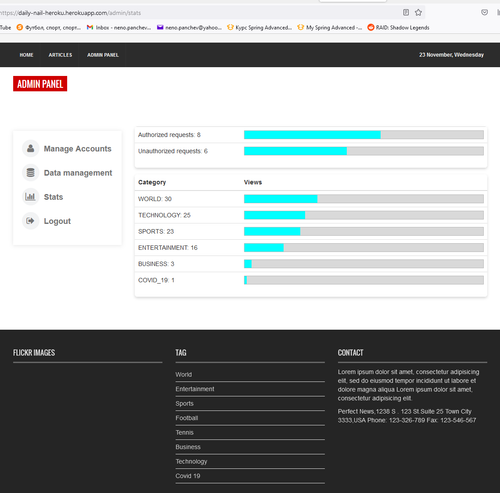The height and width of the screenshot is (493, 500).
Task: Select the Business tag in footer
Action: pyautogui.click(x=188, y=447)
